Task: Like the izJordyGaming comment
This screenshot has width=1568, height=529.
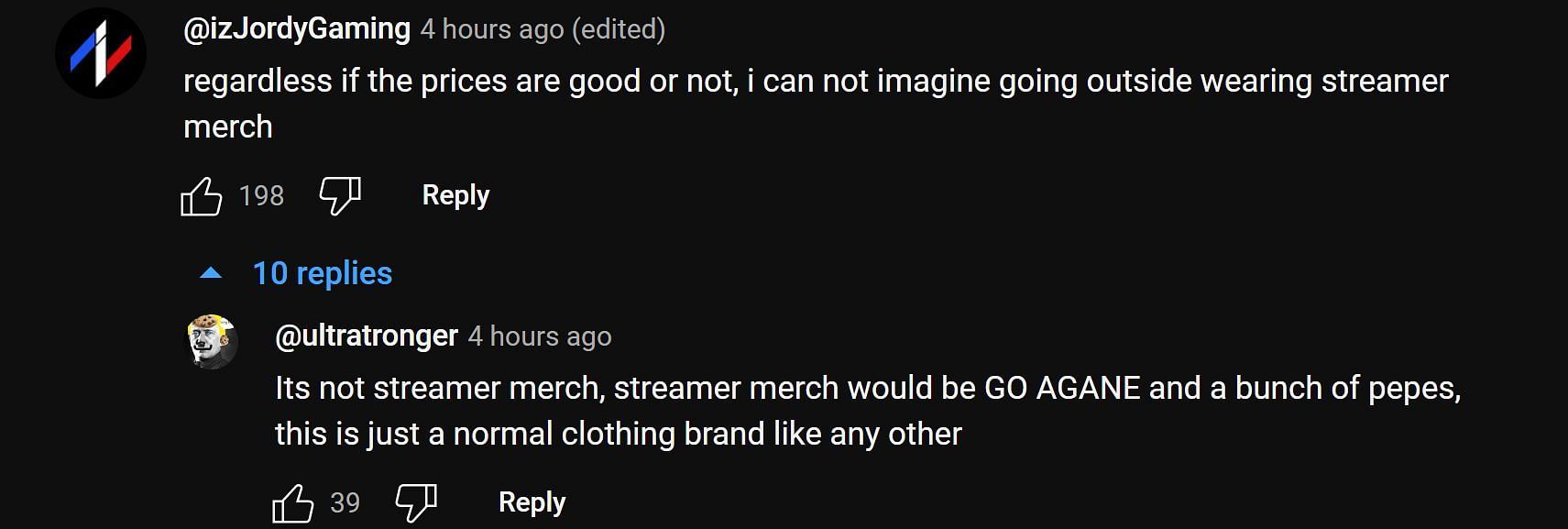Action: pyautogui.click(x=202, y=195)
